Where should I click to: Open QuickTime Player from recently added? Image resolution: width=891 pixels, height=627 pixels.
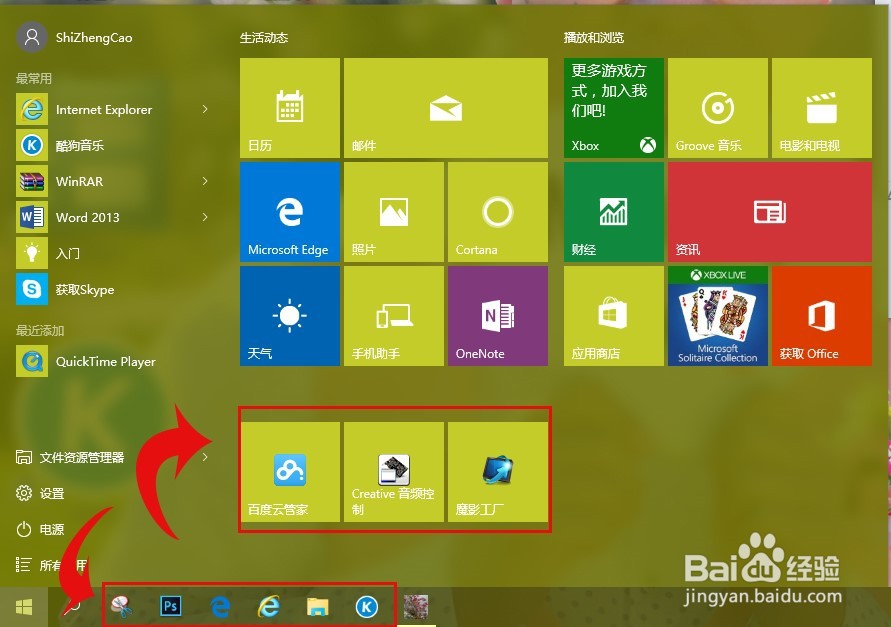[112, 362]
